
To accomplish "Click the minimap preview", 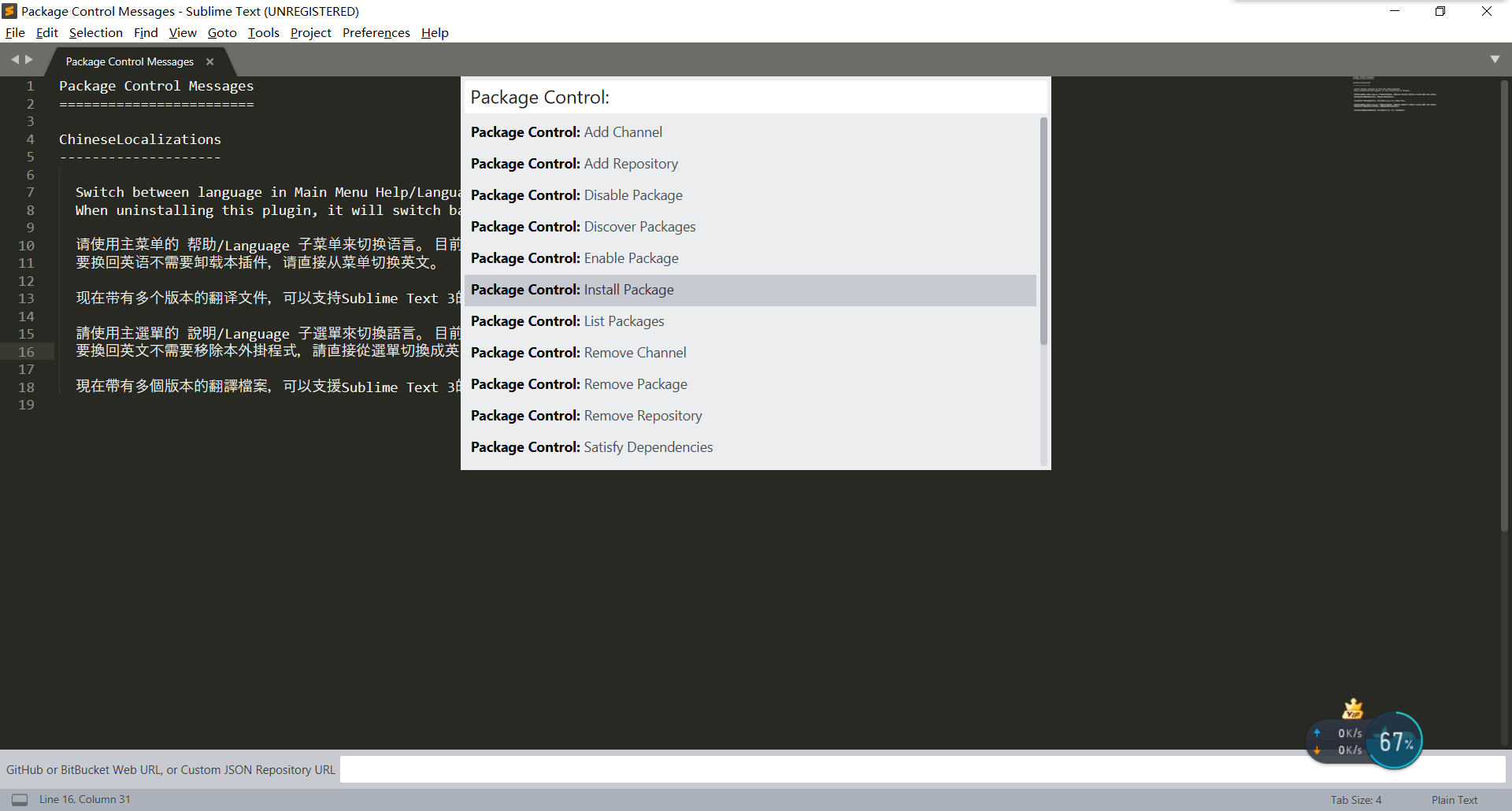I will click(x=1395, y=94).
